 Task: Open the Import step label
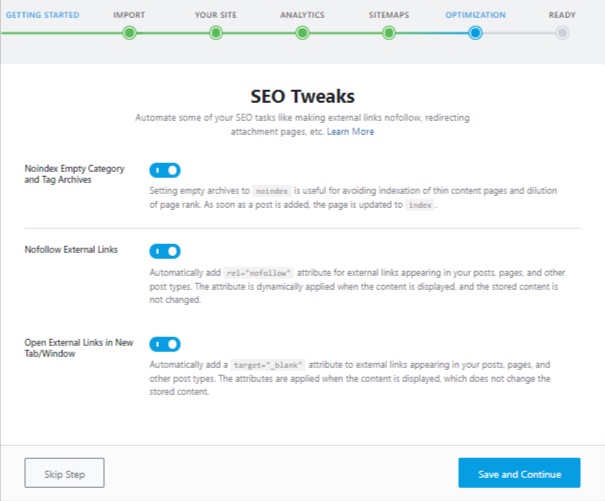[129, 15]
